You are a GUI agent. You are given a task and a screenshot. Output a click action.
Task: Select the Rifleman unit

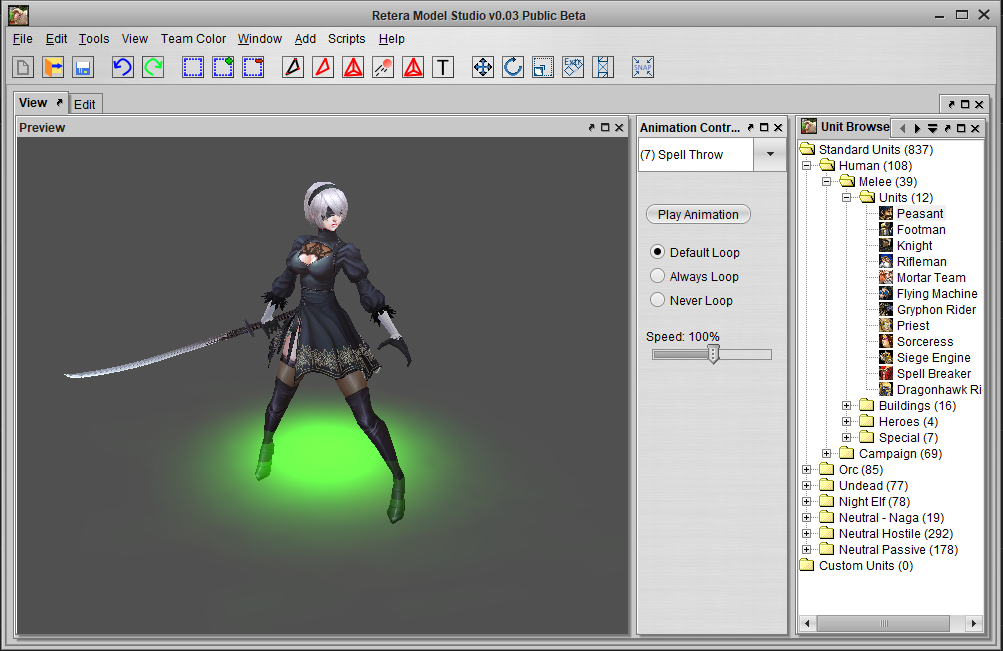921,262
